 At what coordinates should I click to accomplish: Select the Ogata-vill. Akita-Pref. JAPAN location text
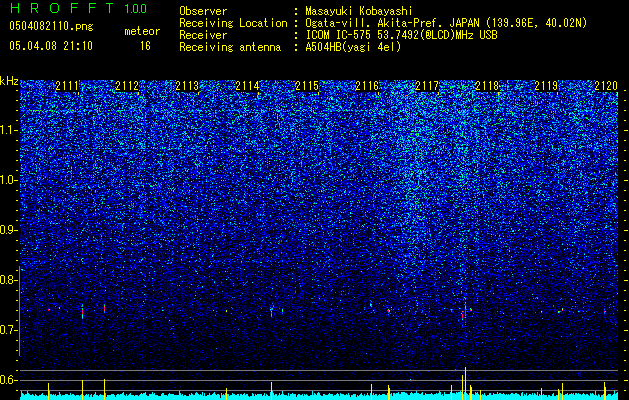click(446, 23)
